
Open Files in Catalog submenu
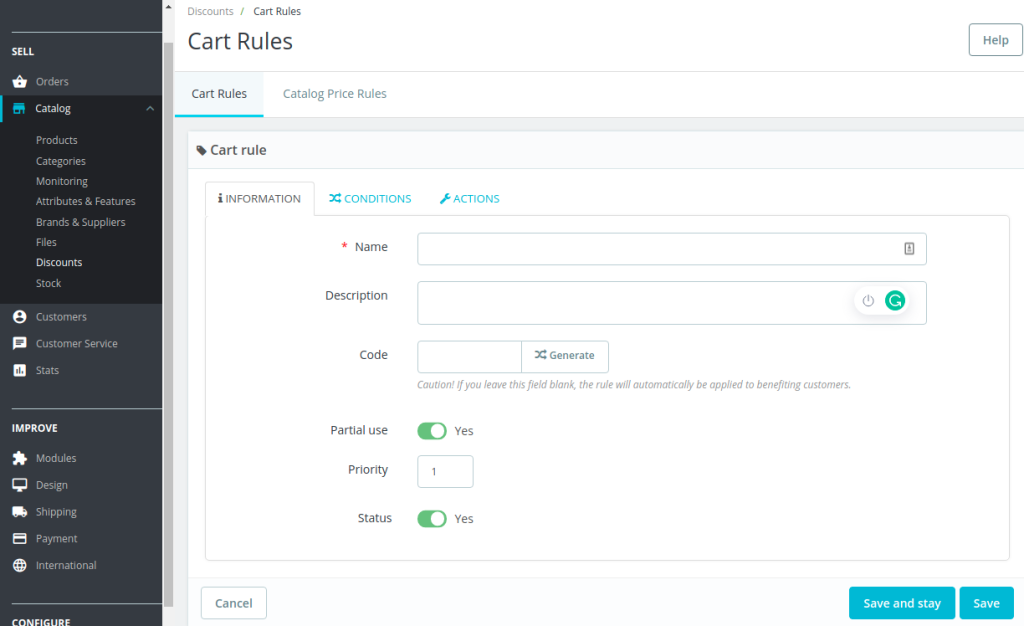(x=46, y=242)
